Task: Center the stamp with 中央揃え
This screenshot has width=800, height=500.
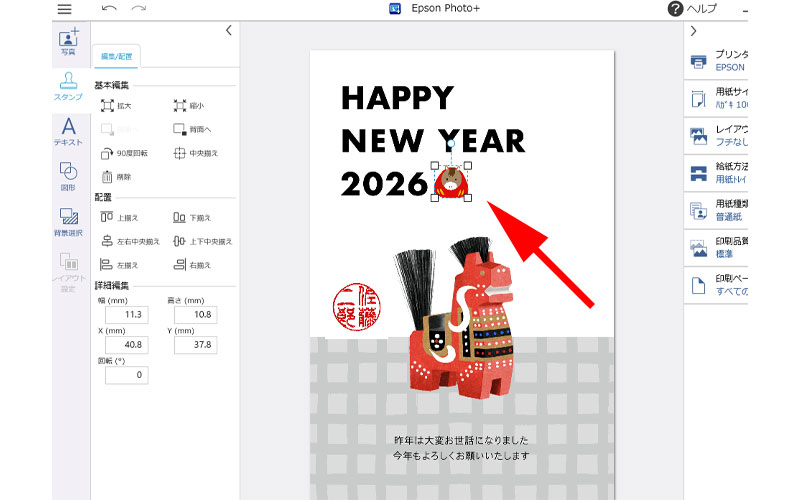Action: coord(196,153)
